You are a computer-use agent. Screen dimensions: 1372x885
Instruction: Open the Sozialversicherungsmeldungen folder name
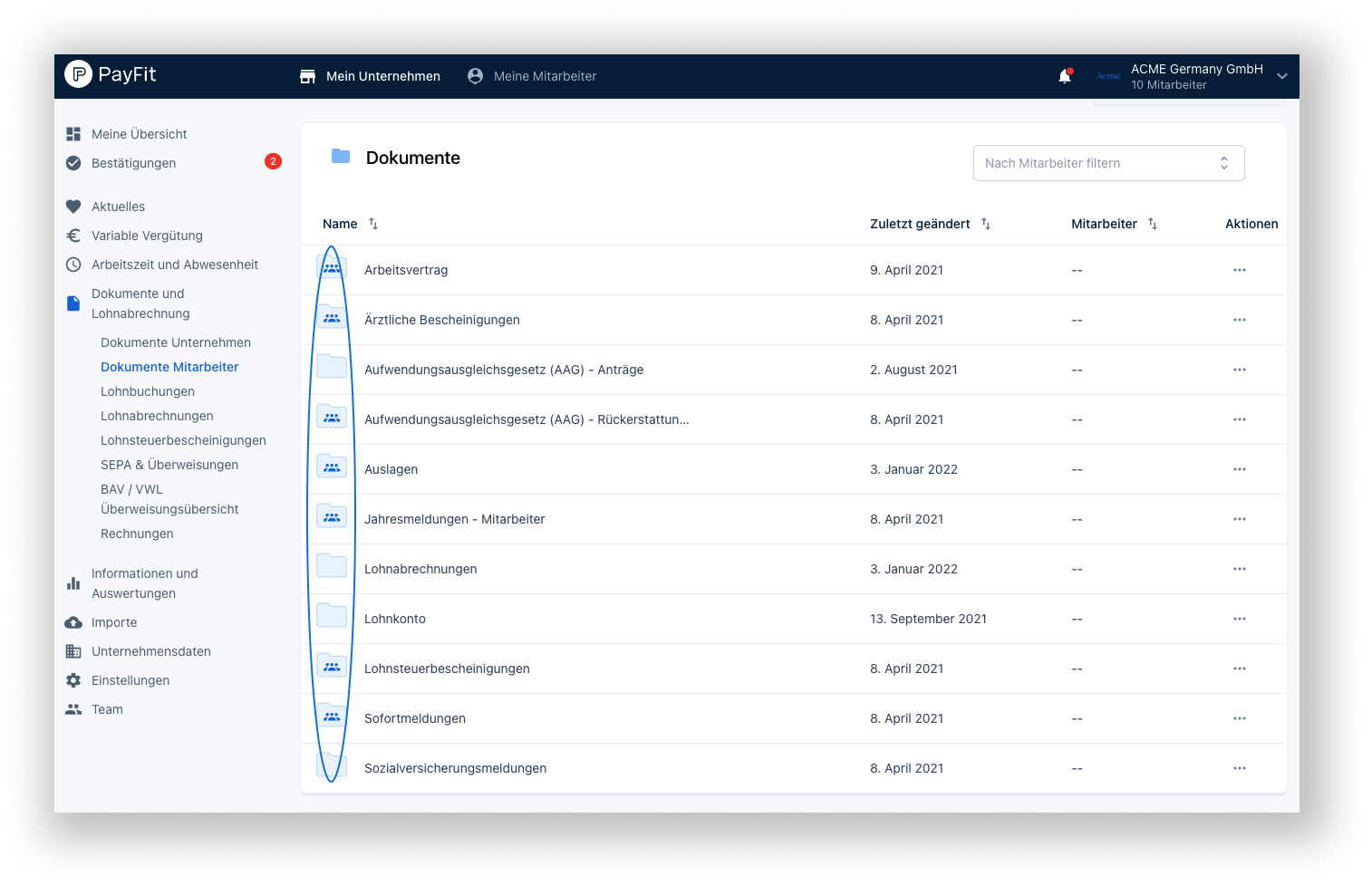click(x=455, y=768)
